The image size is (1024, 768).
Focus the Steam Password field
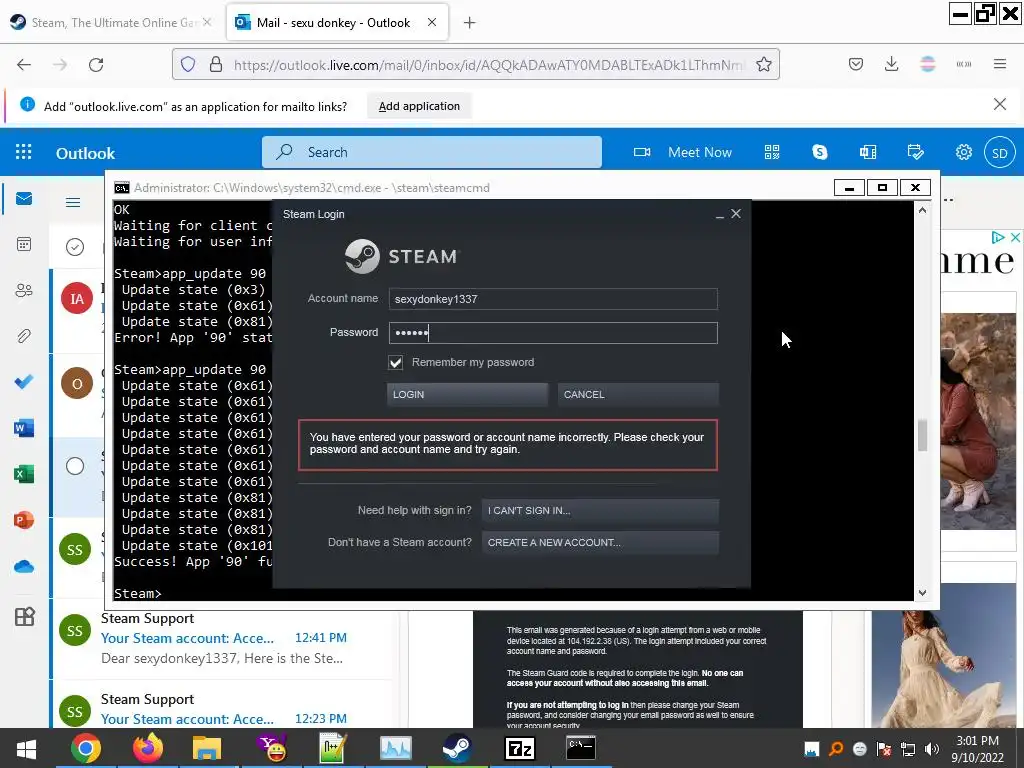point(552,333)
